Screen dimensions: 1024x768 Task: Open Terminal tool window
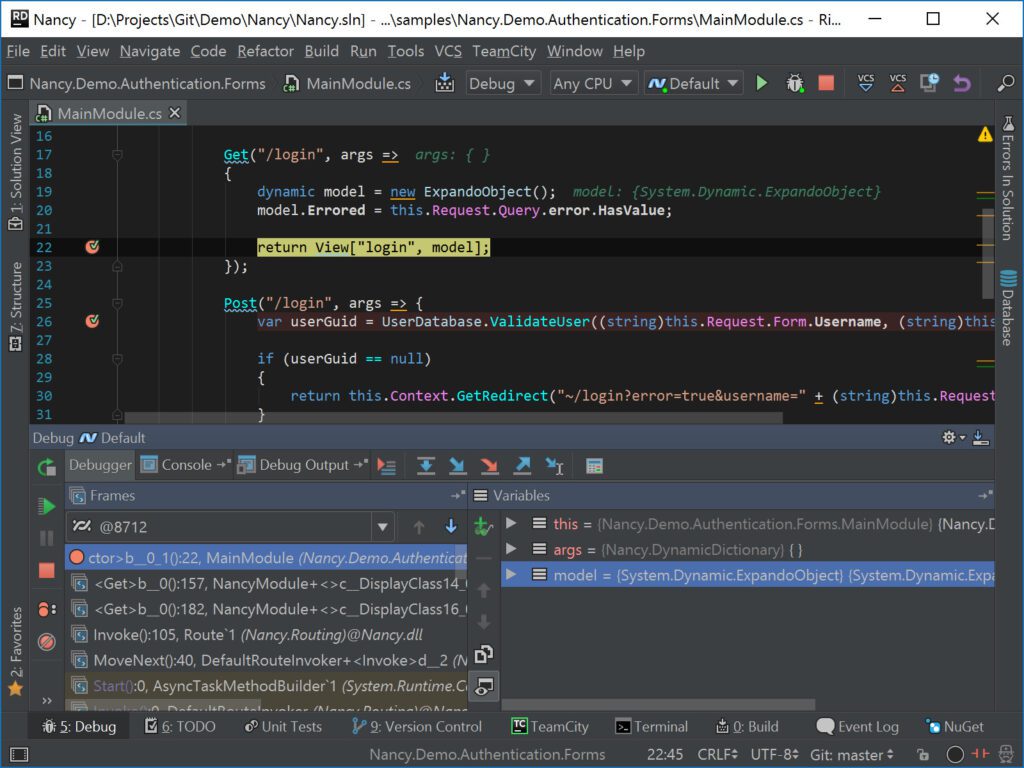pyautogui.click(x=652, y=726)
